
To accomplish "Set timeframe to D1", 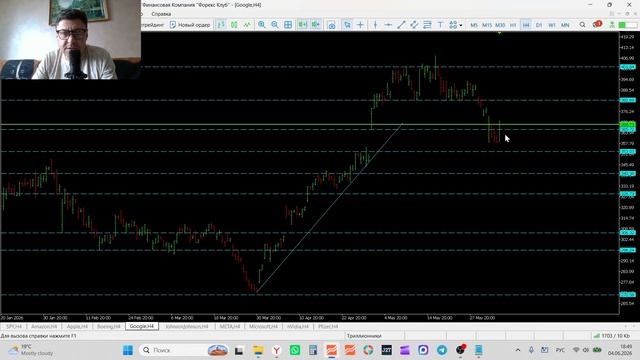I will (x=539, y=25).
